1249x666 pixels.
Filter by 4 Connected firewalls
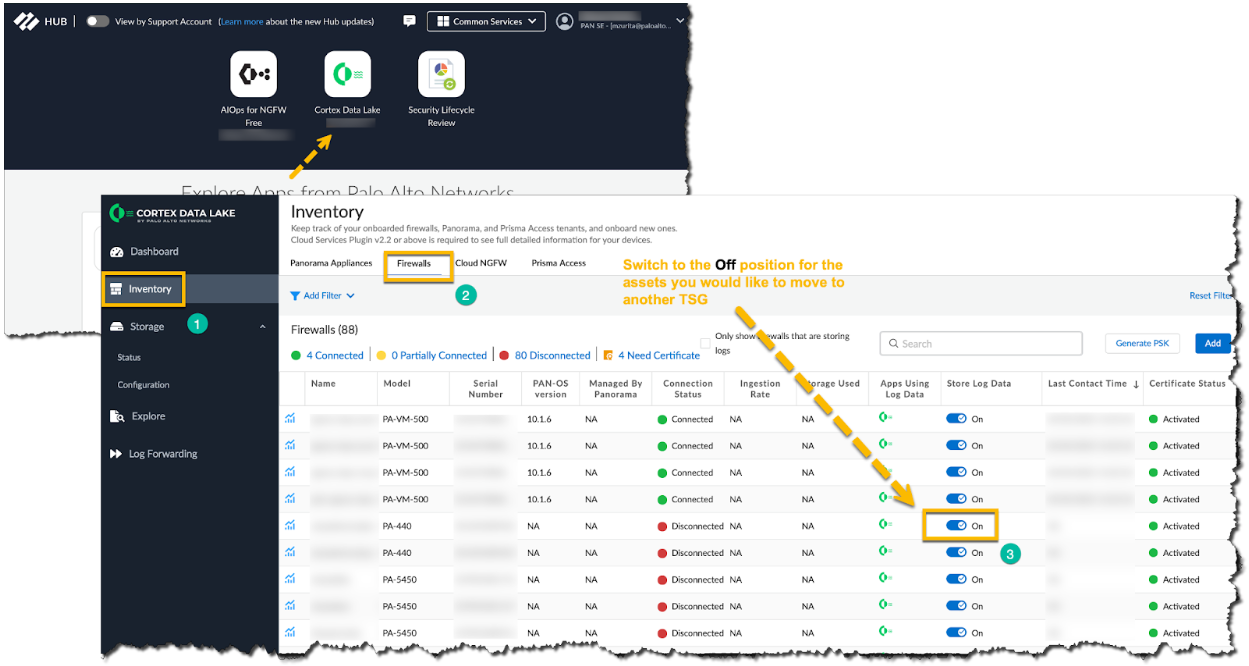[x=327, y=355]
